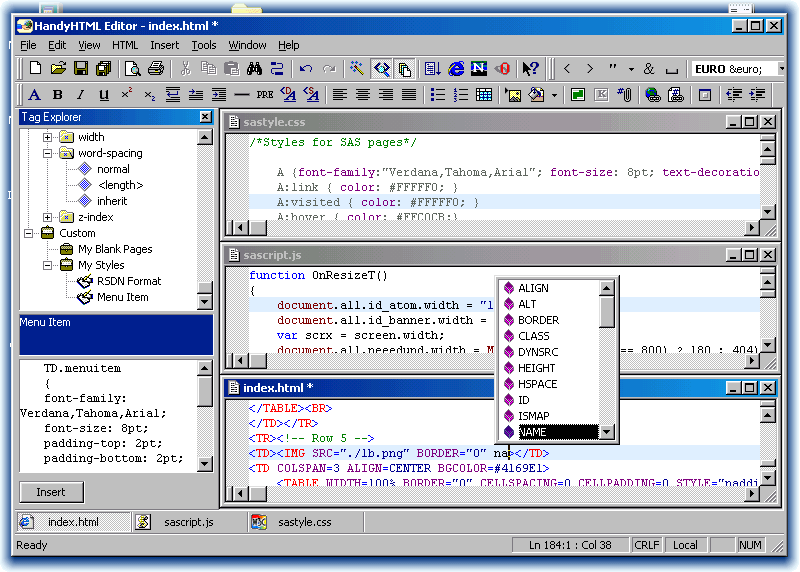The image size is (800, 572).
Task: Open the HTML menu
Action: click(x=125, y=45)
